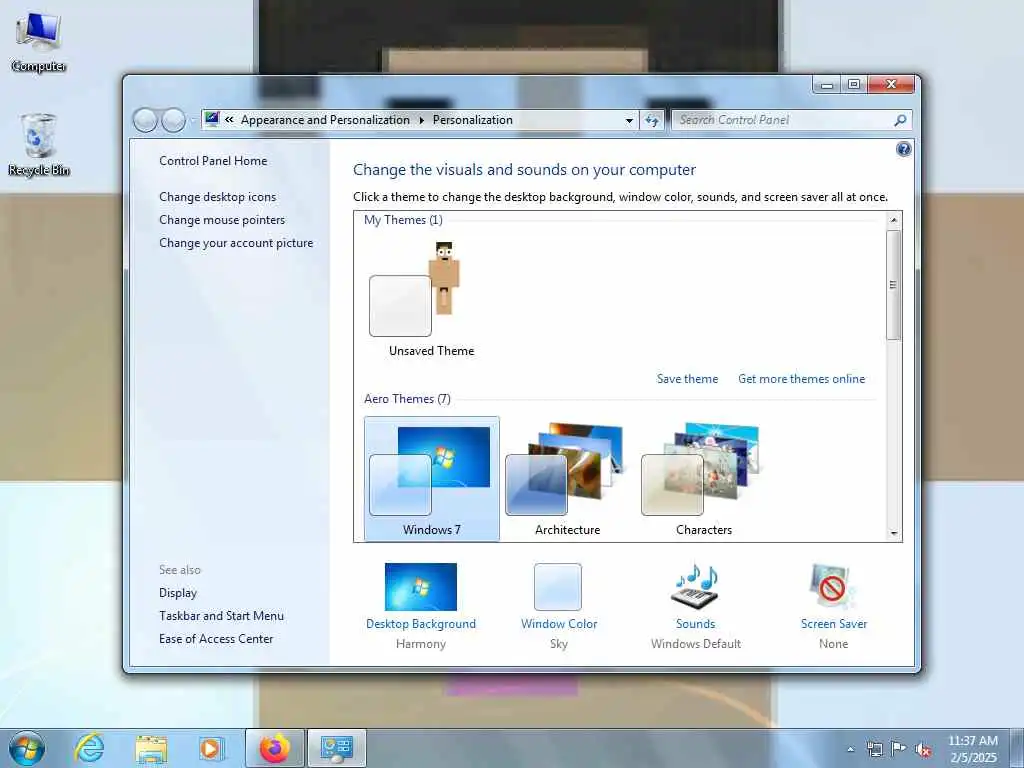Open Desktop Background settings icon
Screen dimensions: 1024x768
point(421,586)
